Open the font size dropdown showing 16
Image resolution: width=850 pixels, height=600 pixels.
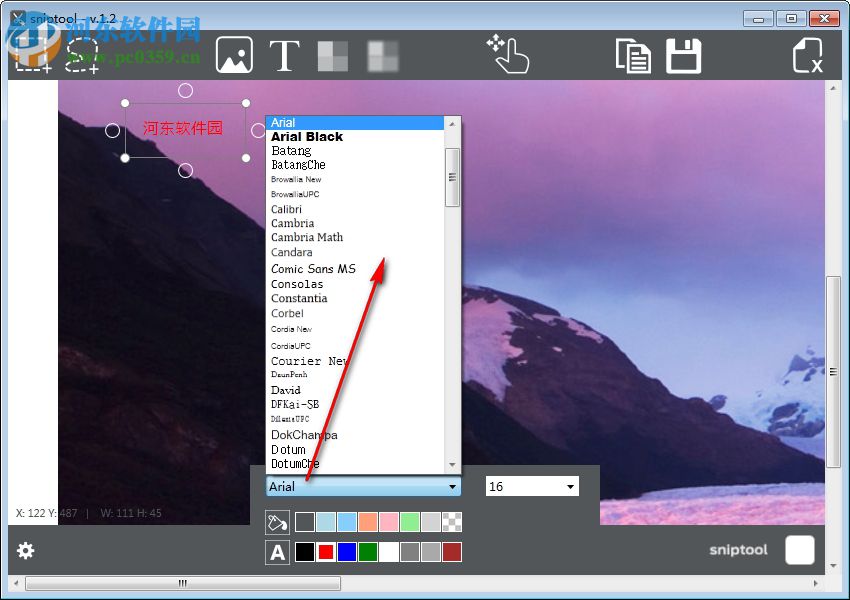532,486
